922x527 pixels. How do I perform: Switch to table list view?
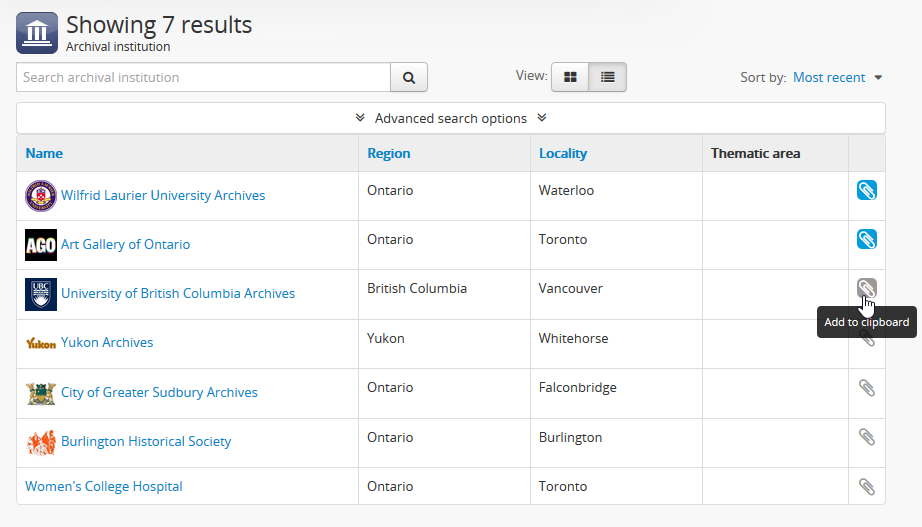[607, 77]
